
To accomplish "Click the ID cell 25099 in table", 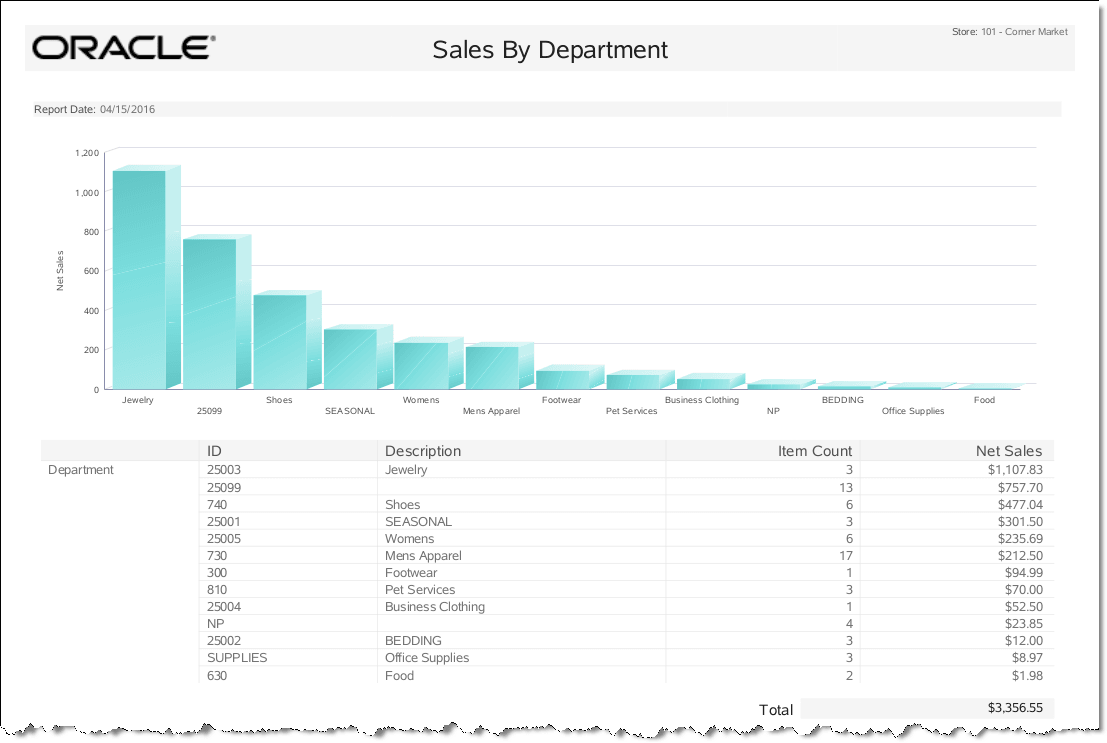I will coord(224,487).
